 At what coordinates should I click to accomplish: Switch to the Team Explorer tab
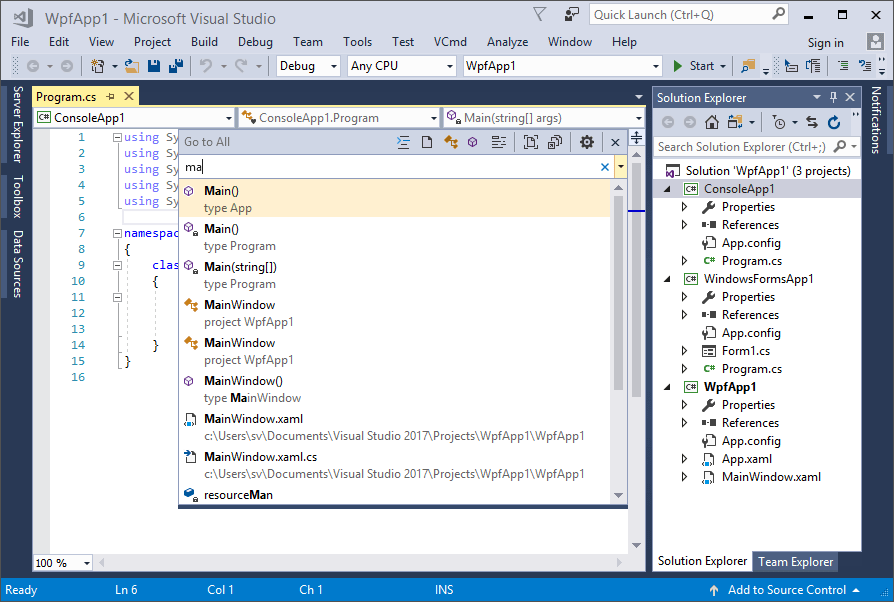795,562
